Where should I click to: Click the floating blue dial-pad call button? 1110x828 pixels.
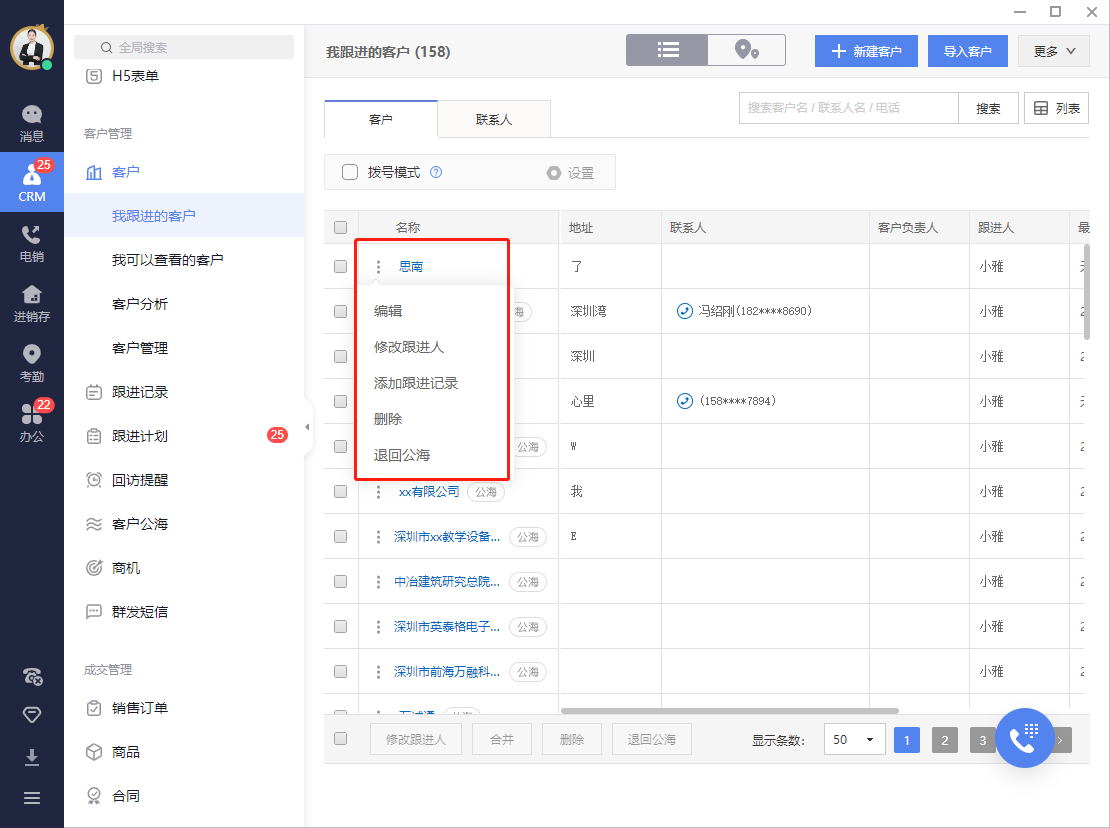click(1024, 739)
